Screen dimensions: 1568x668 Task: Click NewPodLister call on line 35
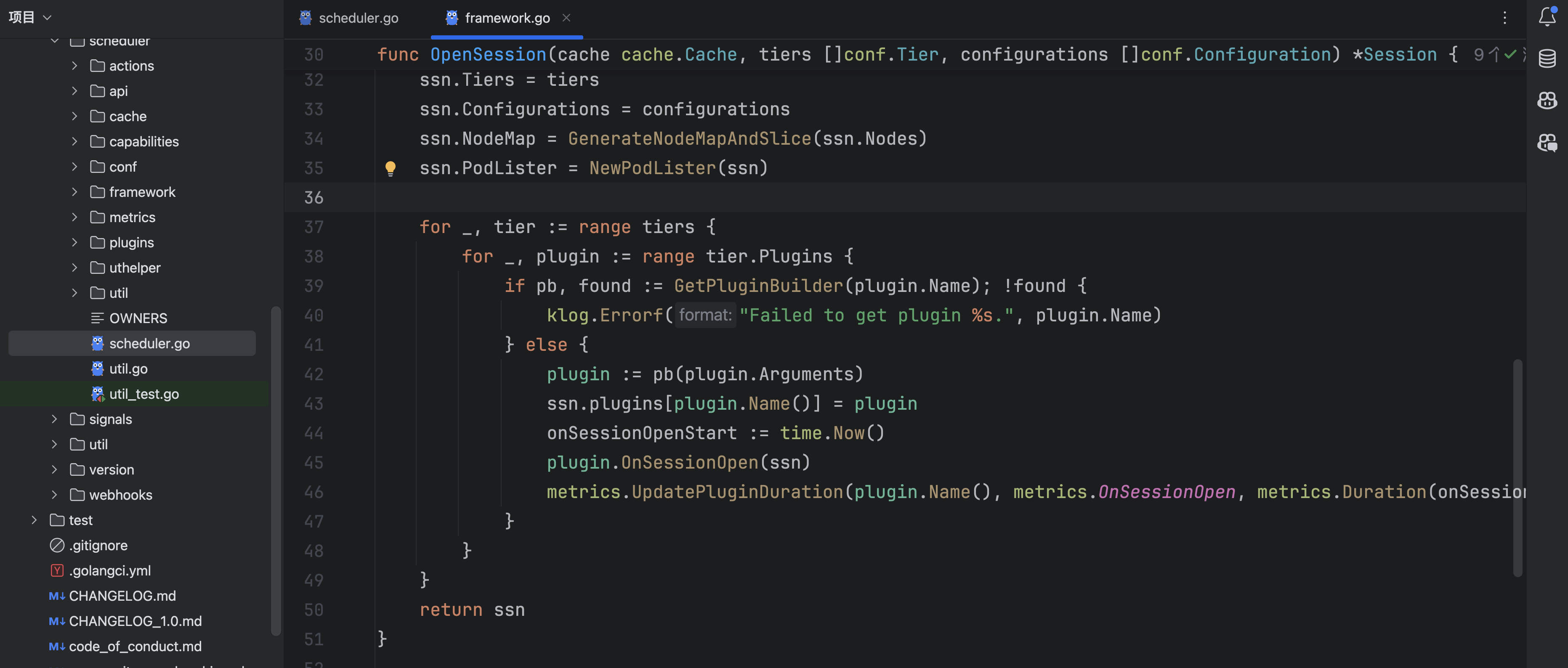coord(653,169)
